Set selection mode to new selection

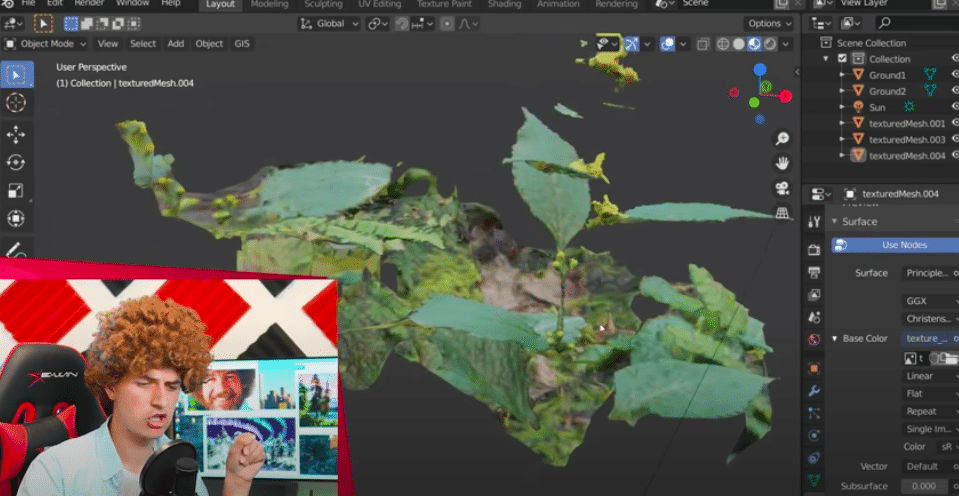pos(72,24)
